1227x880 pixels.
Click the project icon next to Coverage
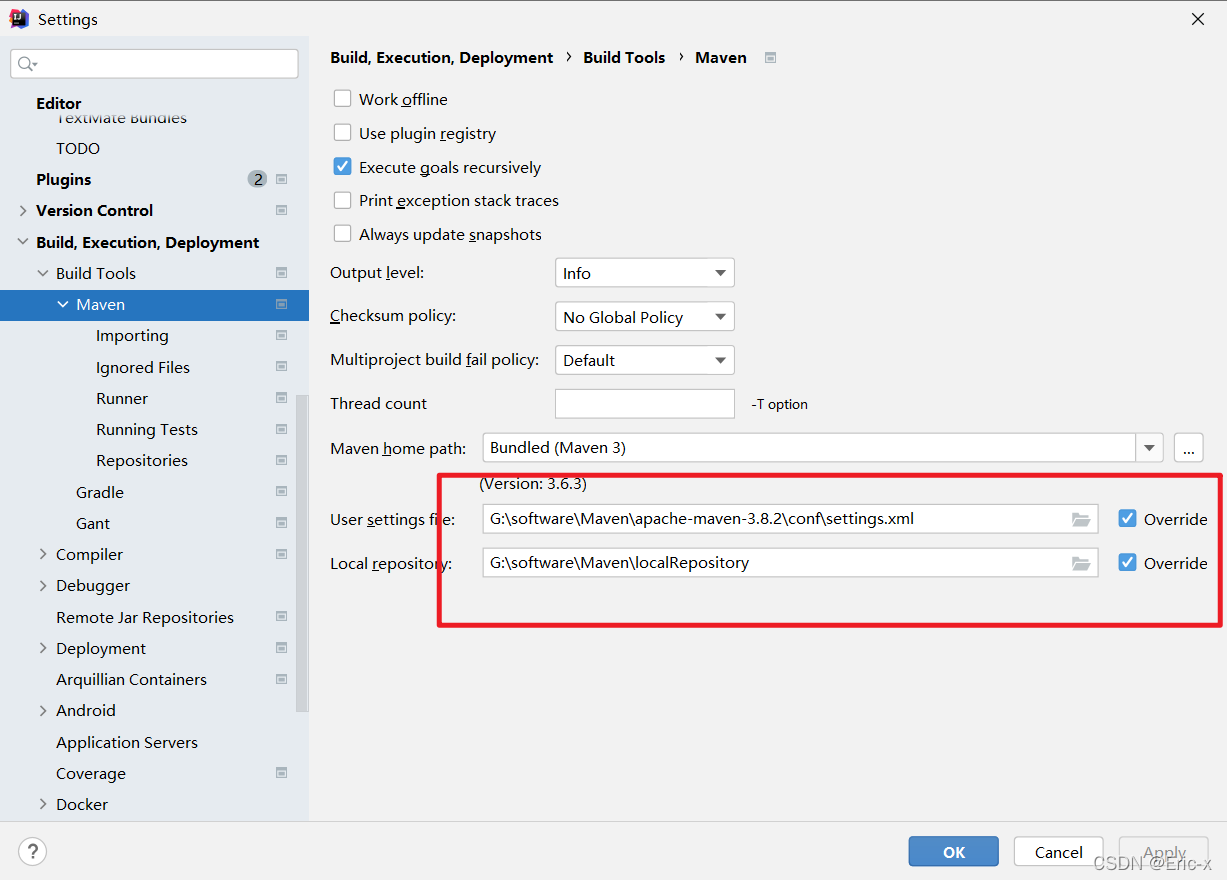[281, 773]
